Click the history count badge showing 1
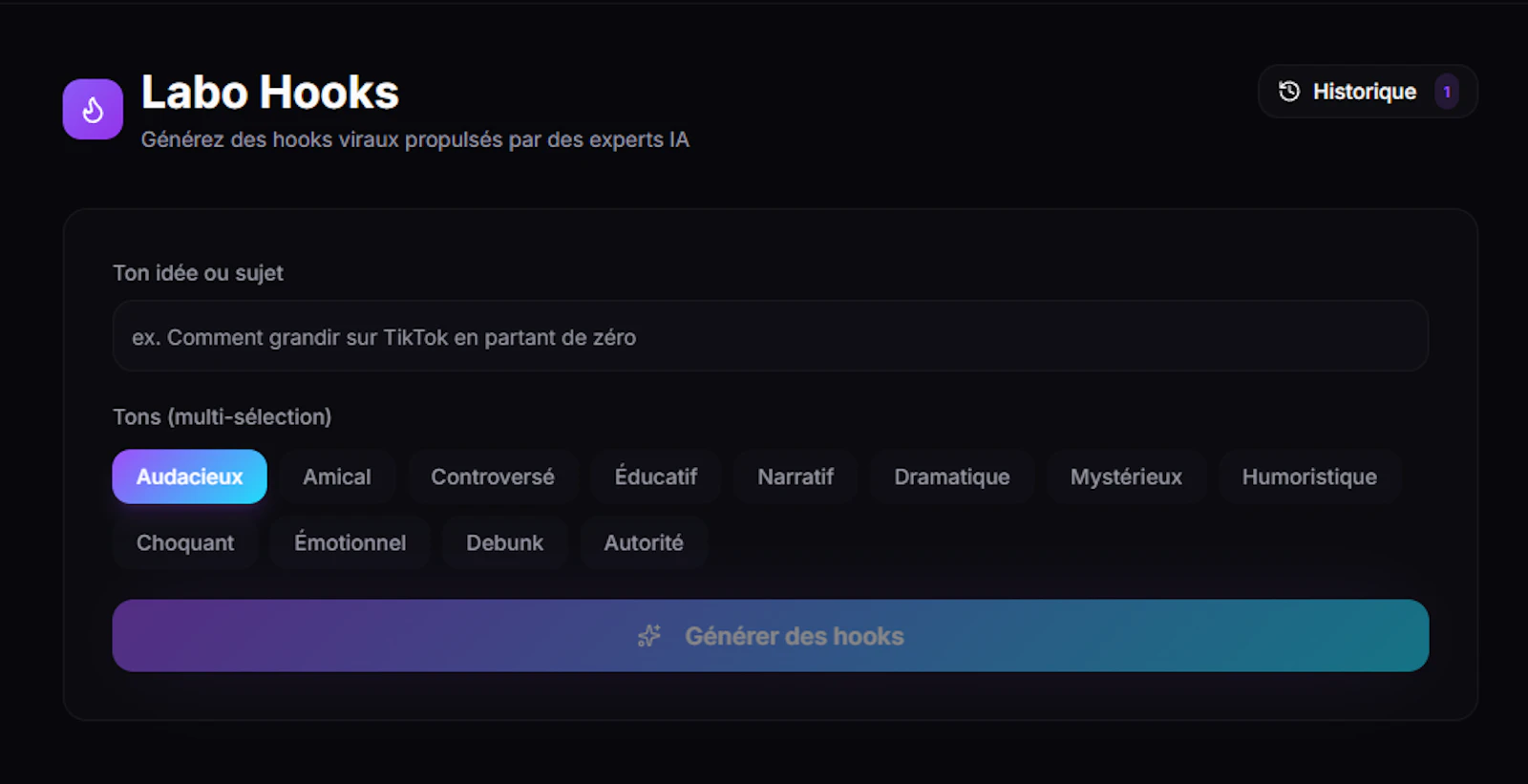 1447,92
